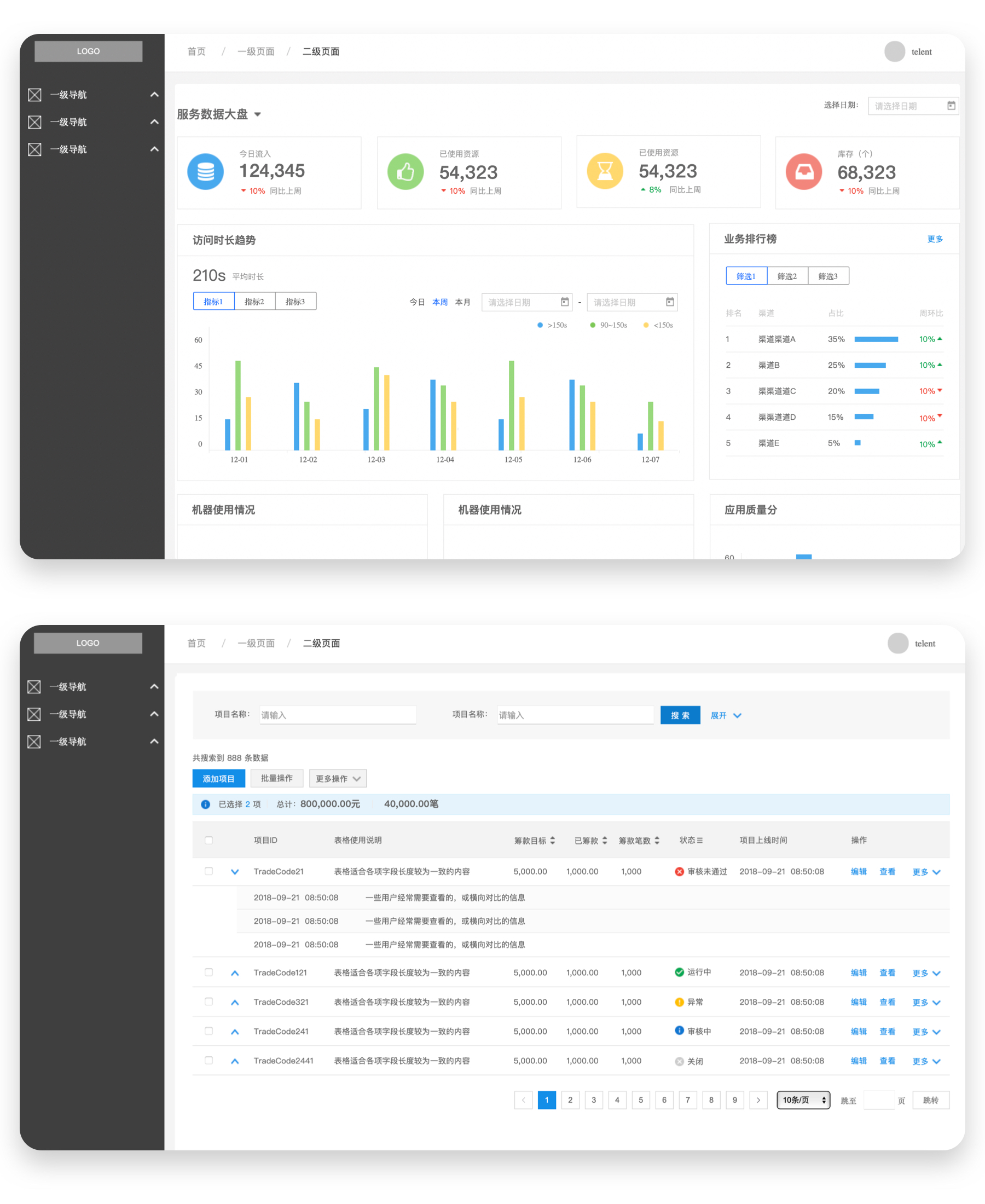Open the 服务数据大盘 title dropdown
Screen dimensions: 985x1204
pos(258,114)
